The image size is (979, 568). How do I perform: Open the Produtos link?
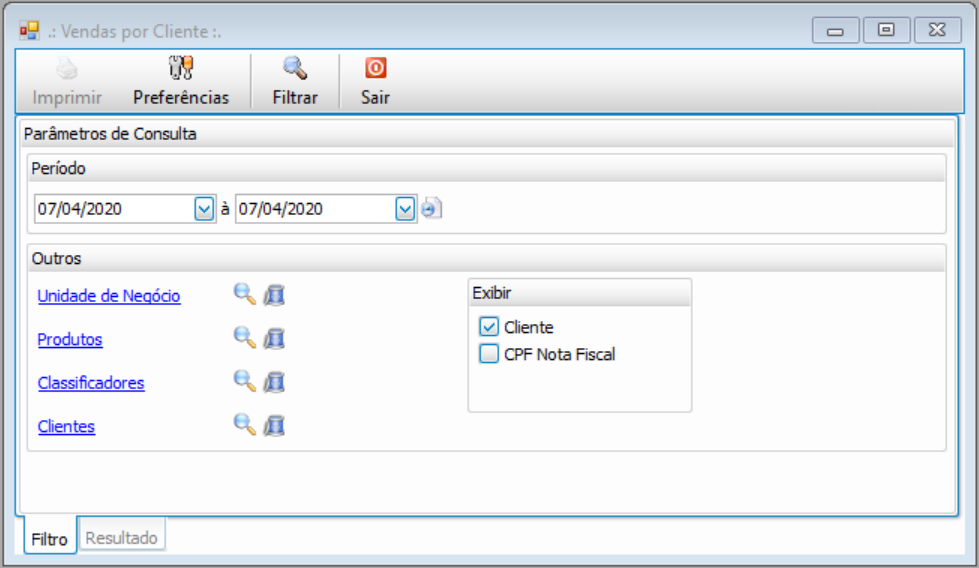[x=70, y=340]
